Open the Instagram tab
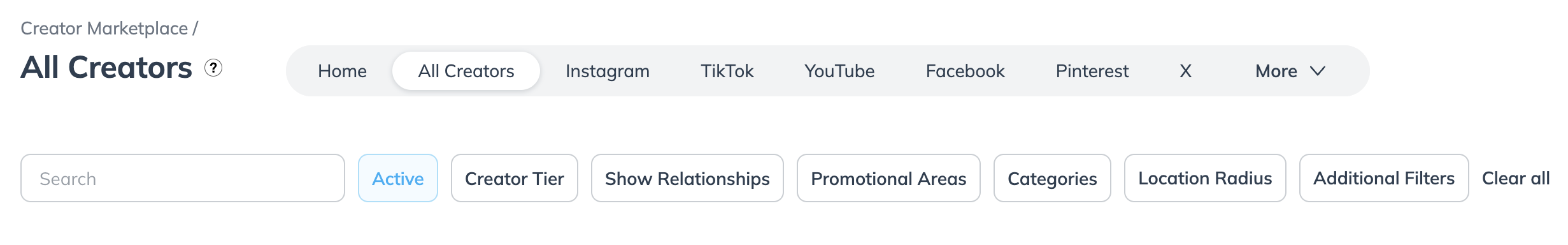The width and height of the screenshot is (1568, 245). (x=608, y=71)
